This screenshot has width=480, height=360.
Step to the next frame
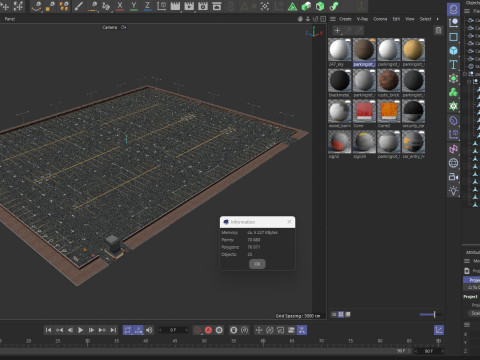pyautogui.click(x=91, y=330)
